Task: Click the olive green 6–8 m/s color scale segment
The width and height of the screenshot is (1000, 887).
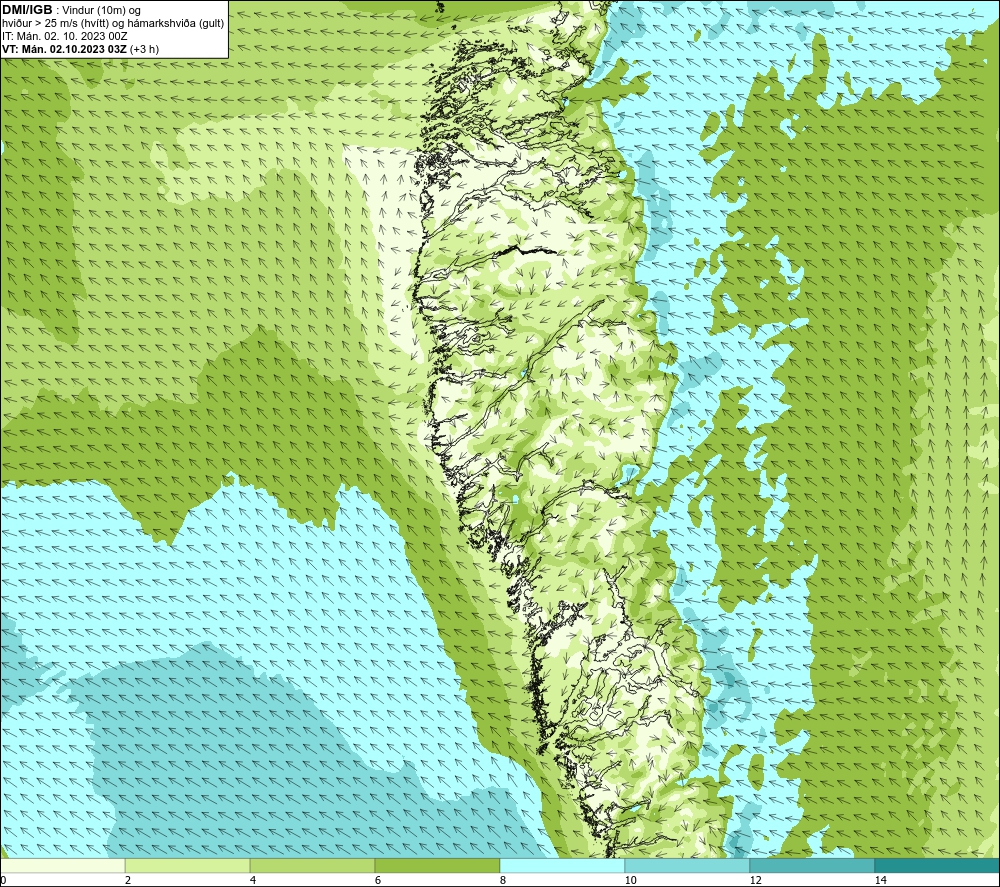Action: (438, 865)
